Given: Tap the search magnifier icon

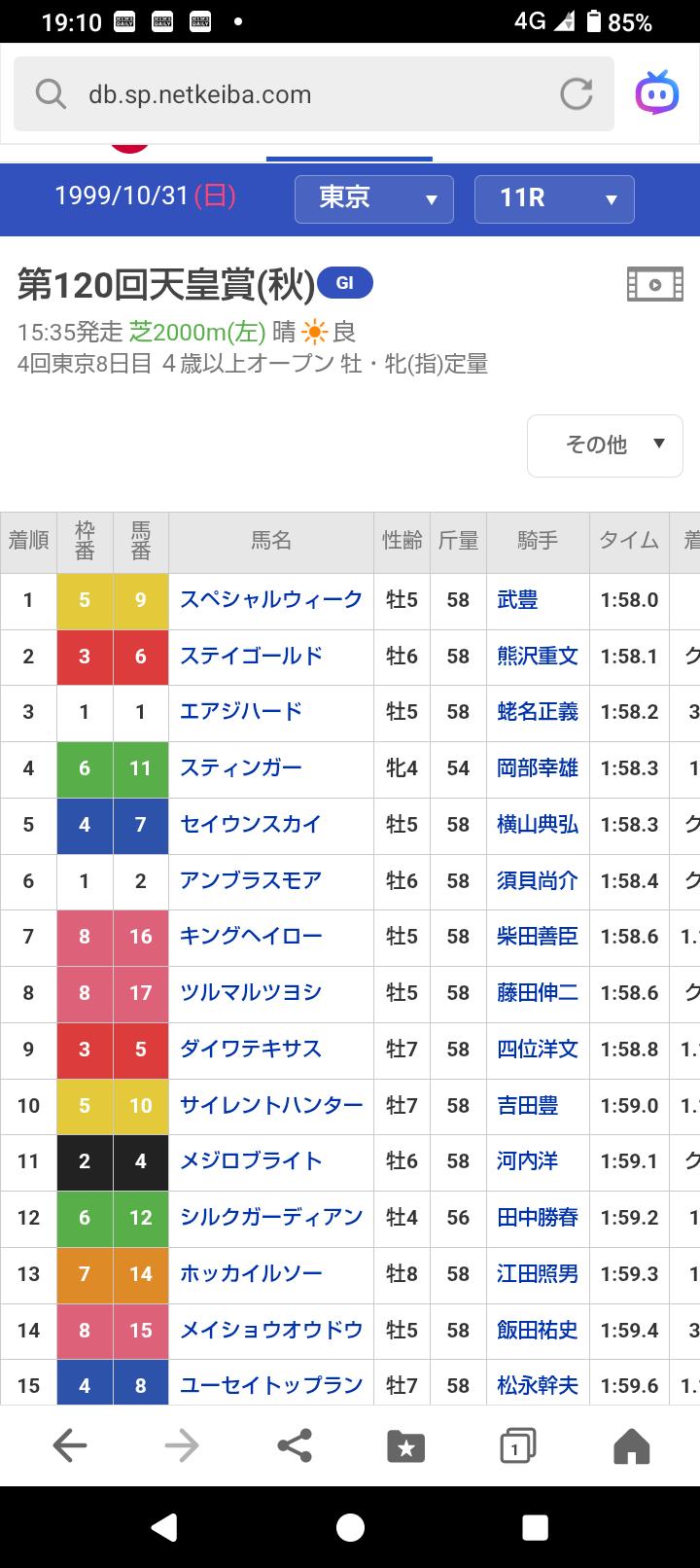Looking at the screenshot, I should point(50,94).
